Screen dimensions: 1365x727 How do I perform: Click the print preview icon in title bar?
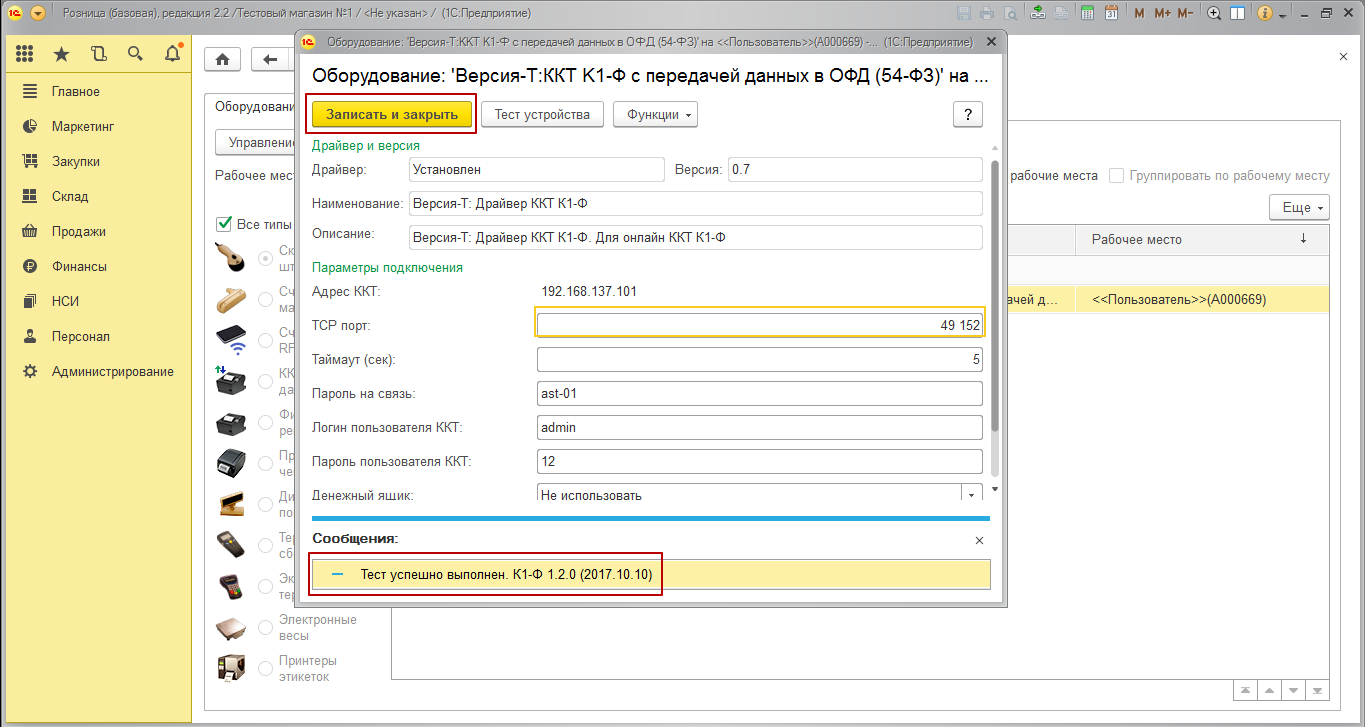coord(1011,14)
